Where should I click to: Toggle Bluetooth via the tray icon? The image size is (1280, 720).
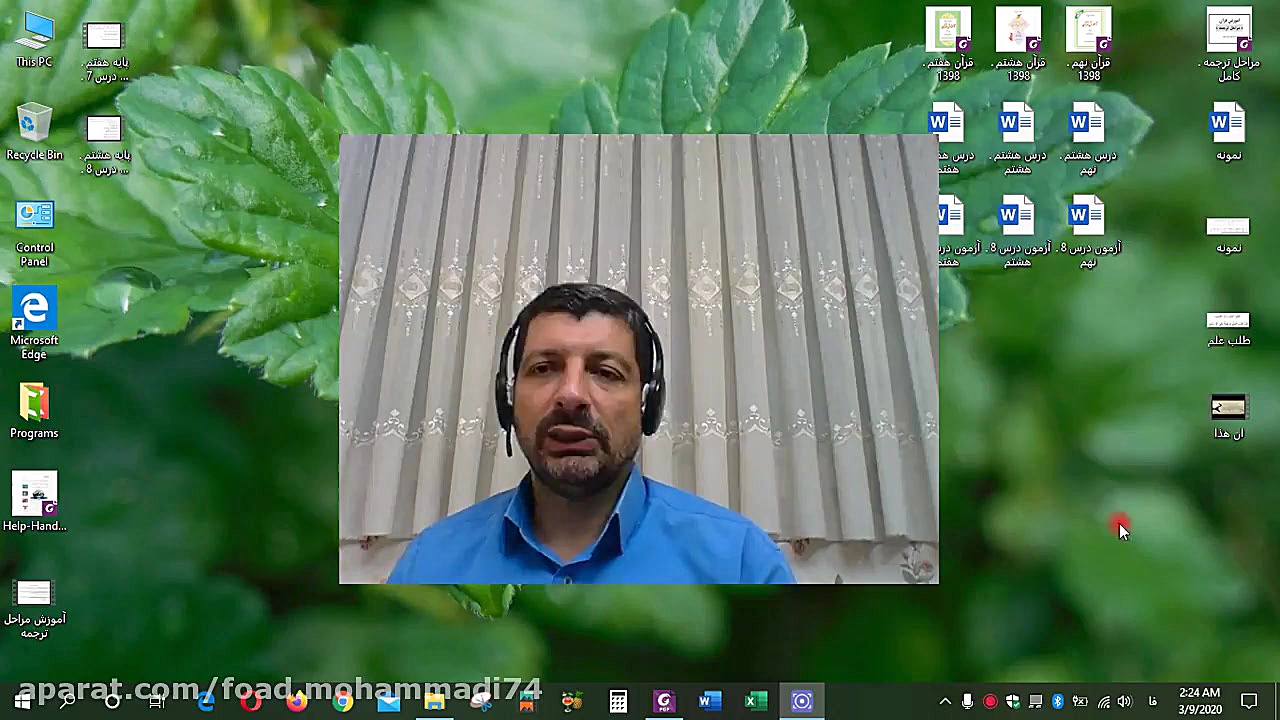tap(1058, 701)
